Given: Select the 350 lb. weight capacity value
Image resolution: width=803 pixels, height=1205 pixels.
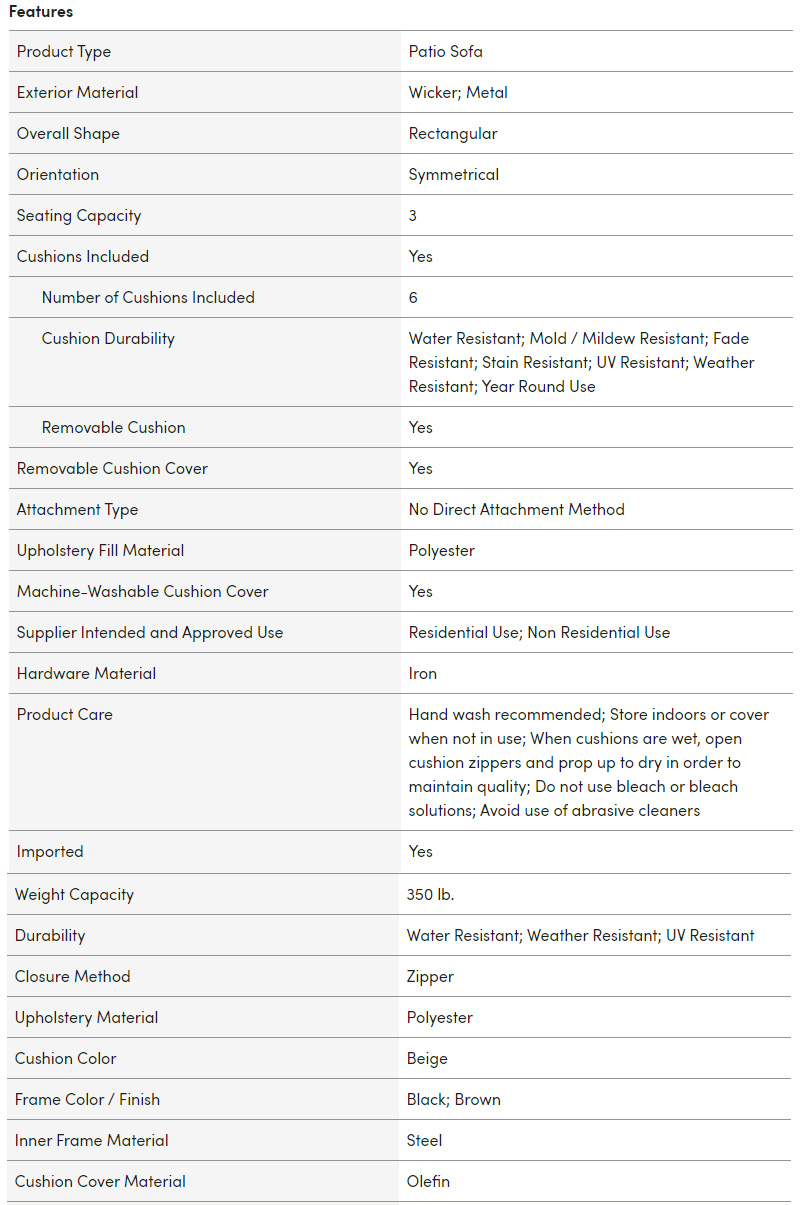Looking at the screenshot, I should pyautogui.click(x=430, y=895).
